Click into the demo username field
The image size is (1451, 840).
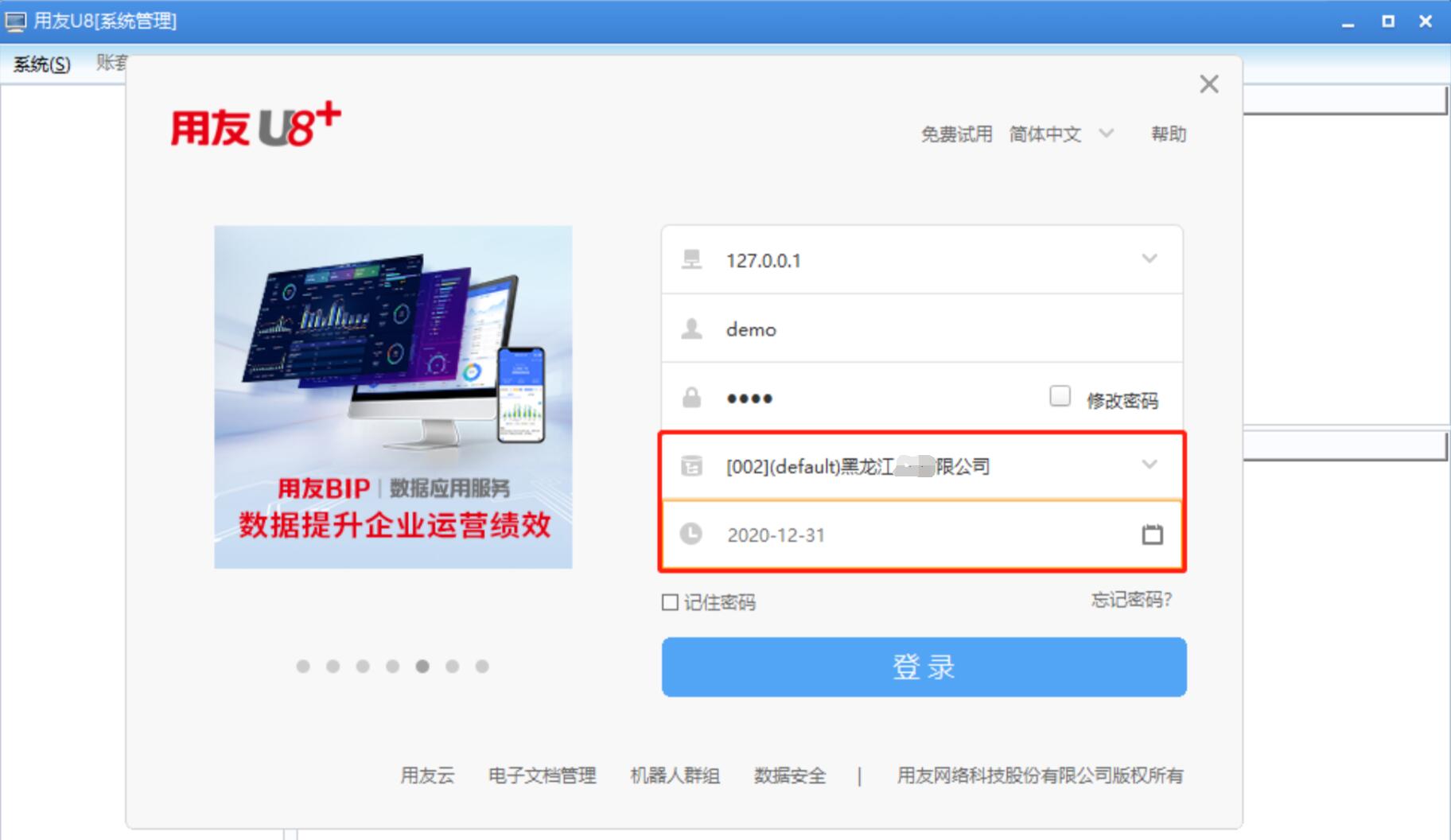[x=922, y=329]
